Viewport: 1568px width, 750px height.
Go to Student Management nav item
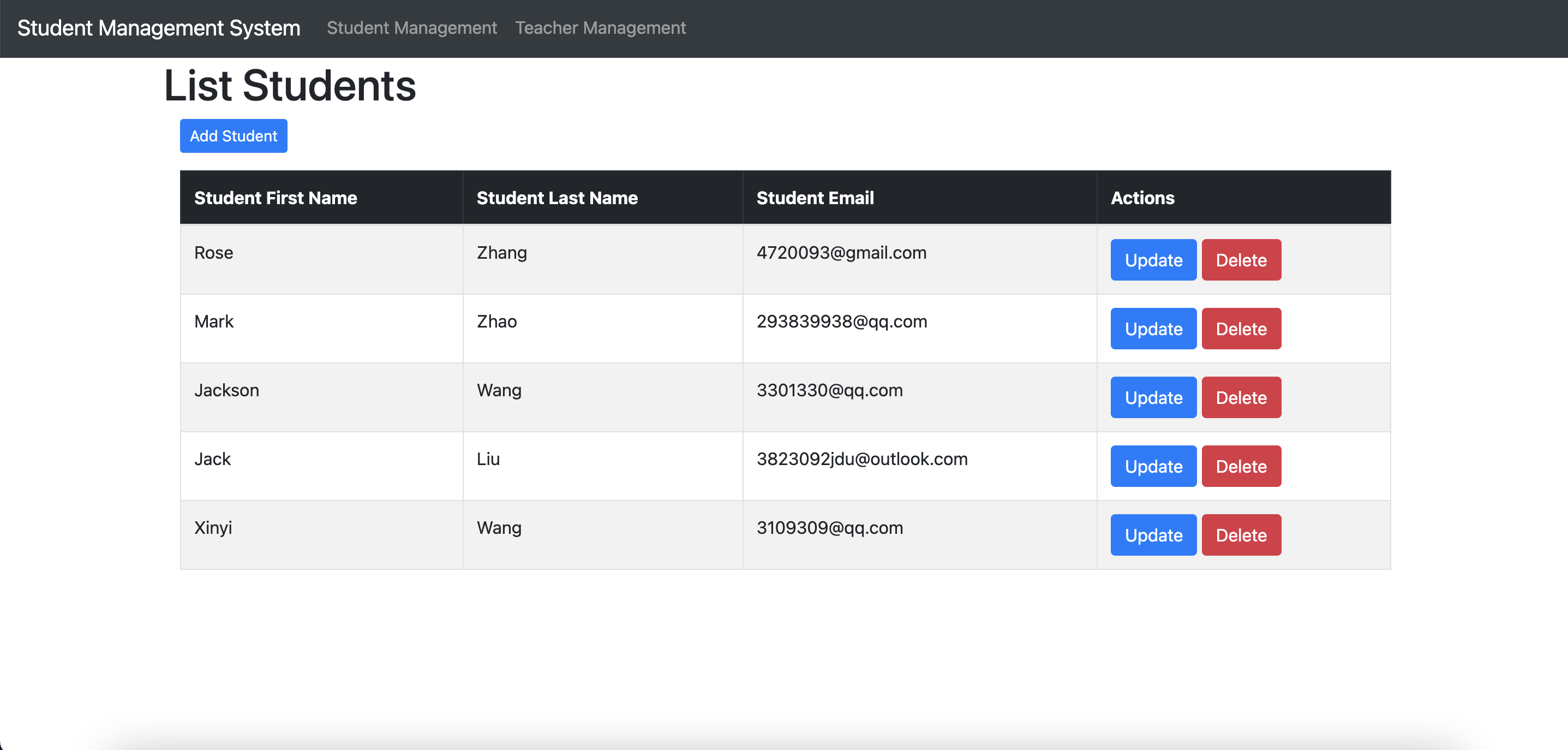point(412,28)
